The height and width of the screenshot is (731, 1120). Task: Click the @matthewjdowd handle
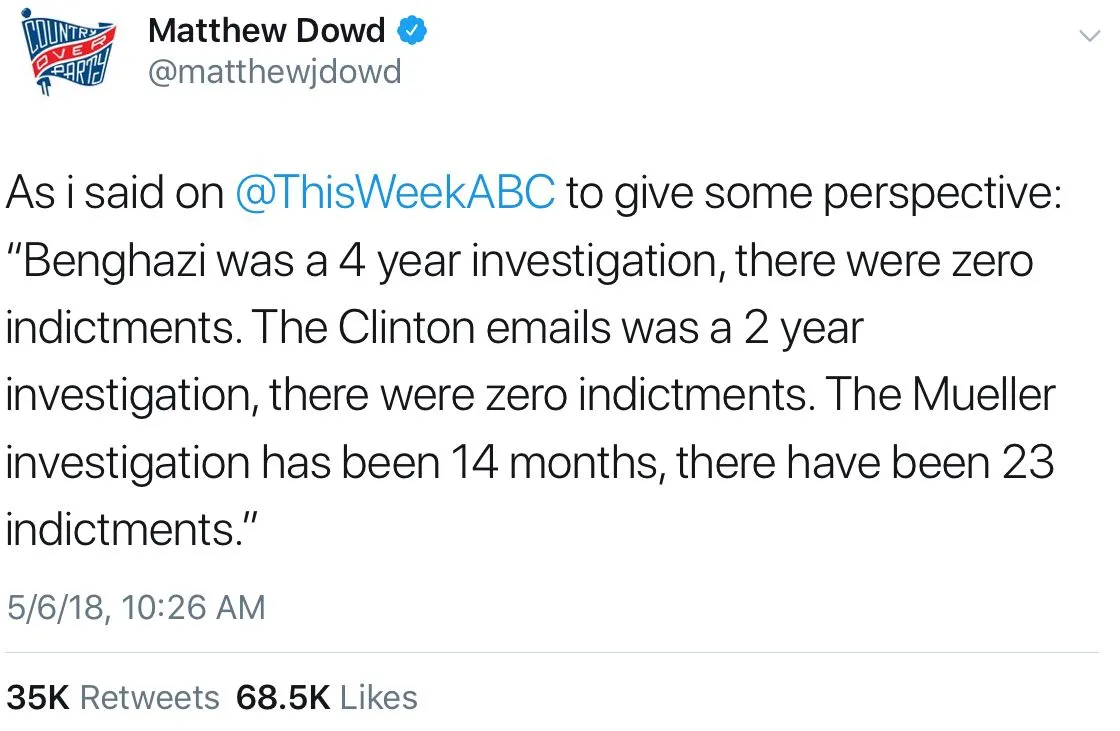pos(274,72)
